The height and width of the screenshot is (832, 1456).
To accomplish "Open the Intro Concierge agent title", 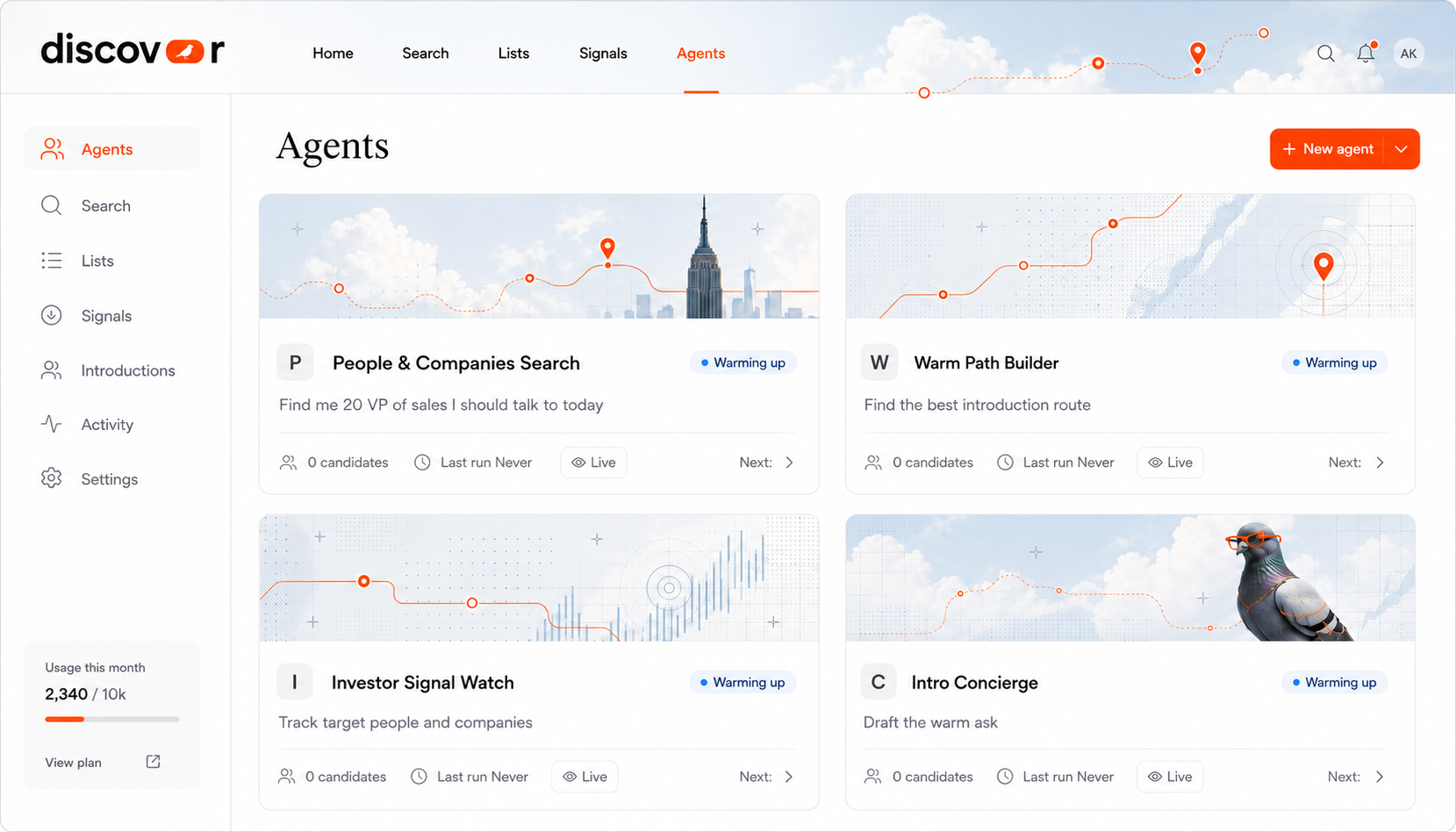I will click(x=974, y=682).
